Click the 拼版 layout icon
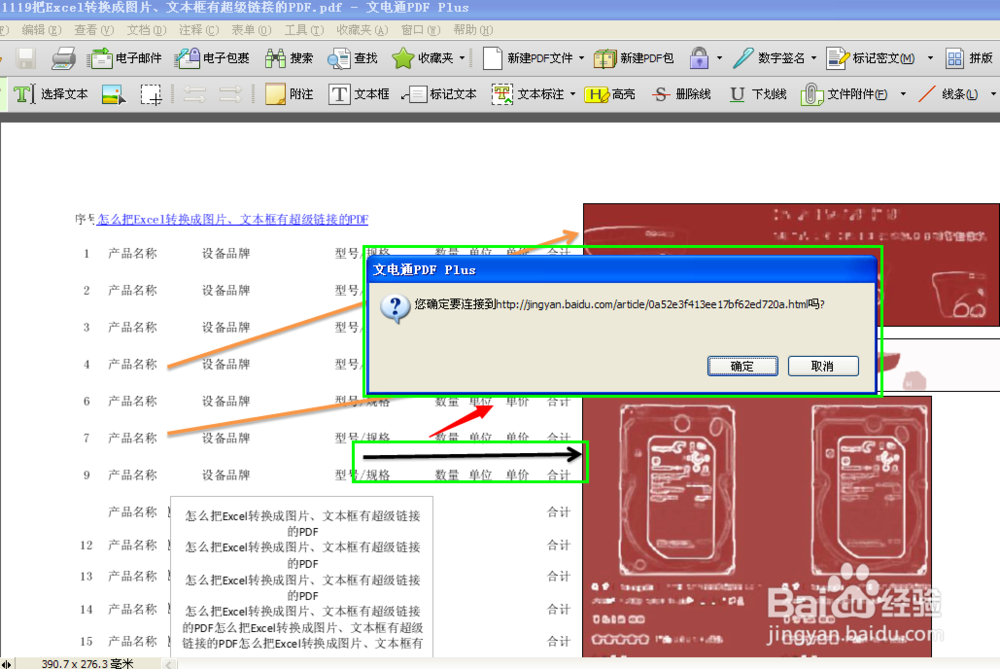The width and height of the screenshot is (1000, 669). 955,59
